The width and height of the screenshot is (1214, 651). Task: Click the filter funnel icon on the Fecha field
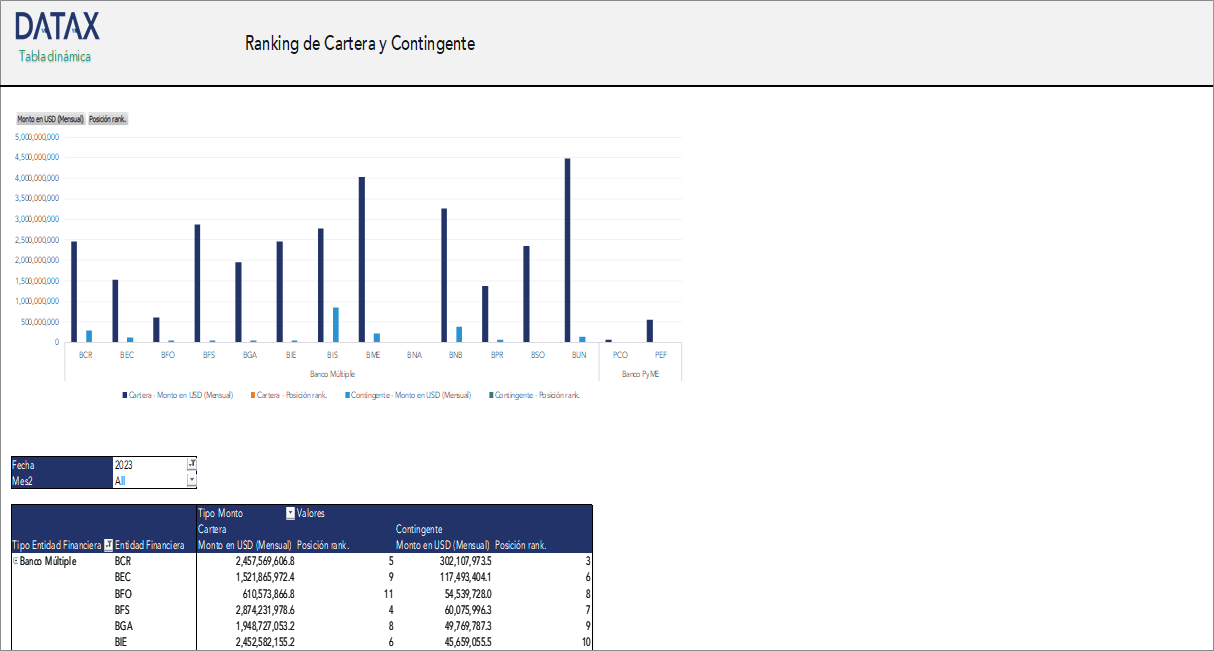[x=191, y=463]
